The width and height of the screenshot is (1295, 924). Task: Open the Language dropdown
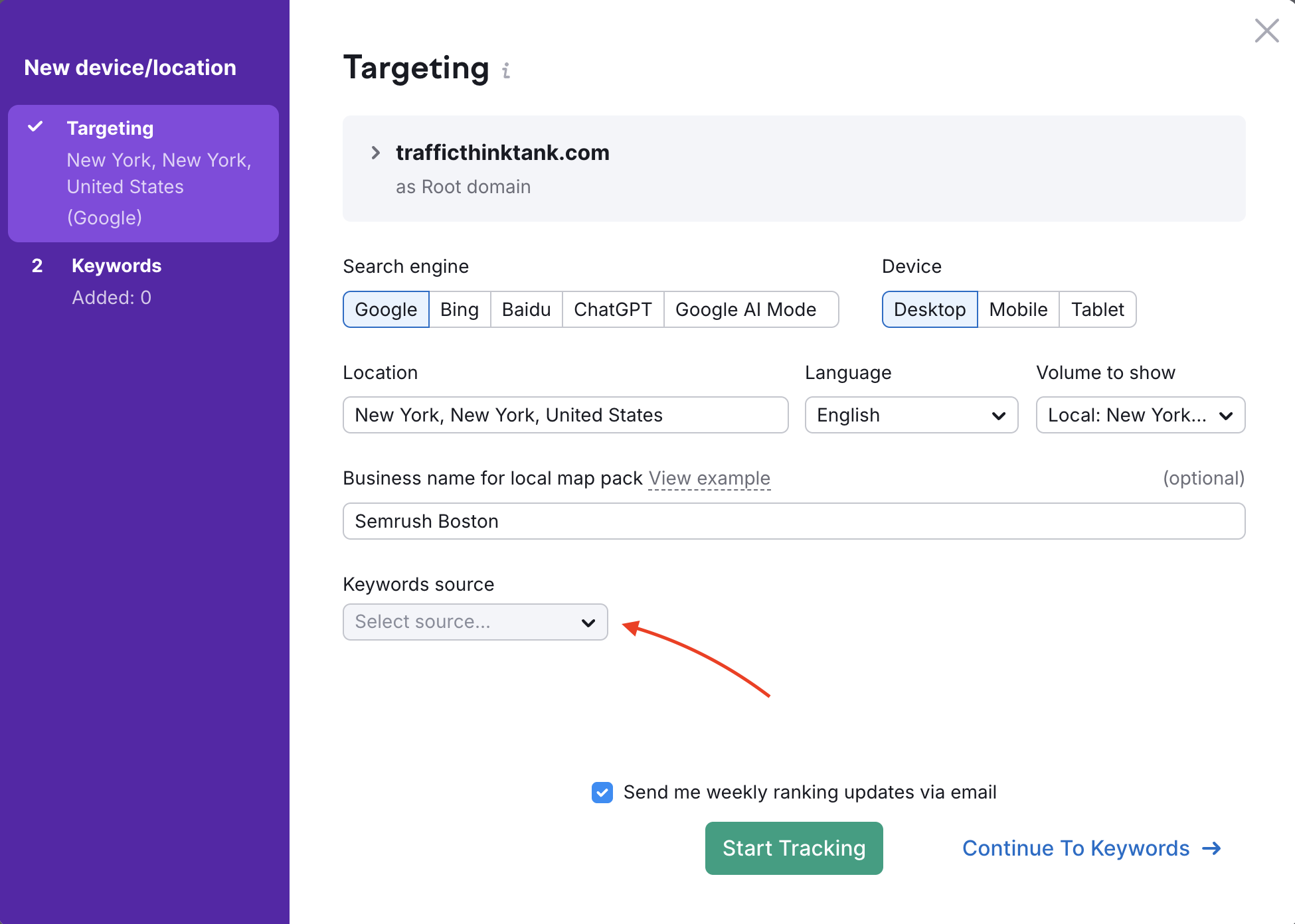(910, 415)
